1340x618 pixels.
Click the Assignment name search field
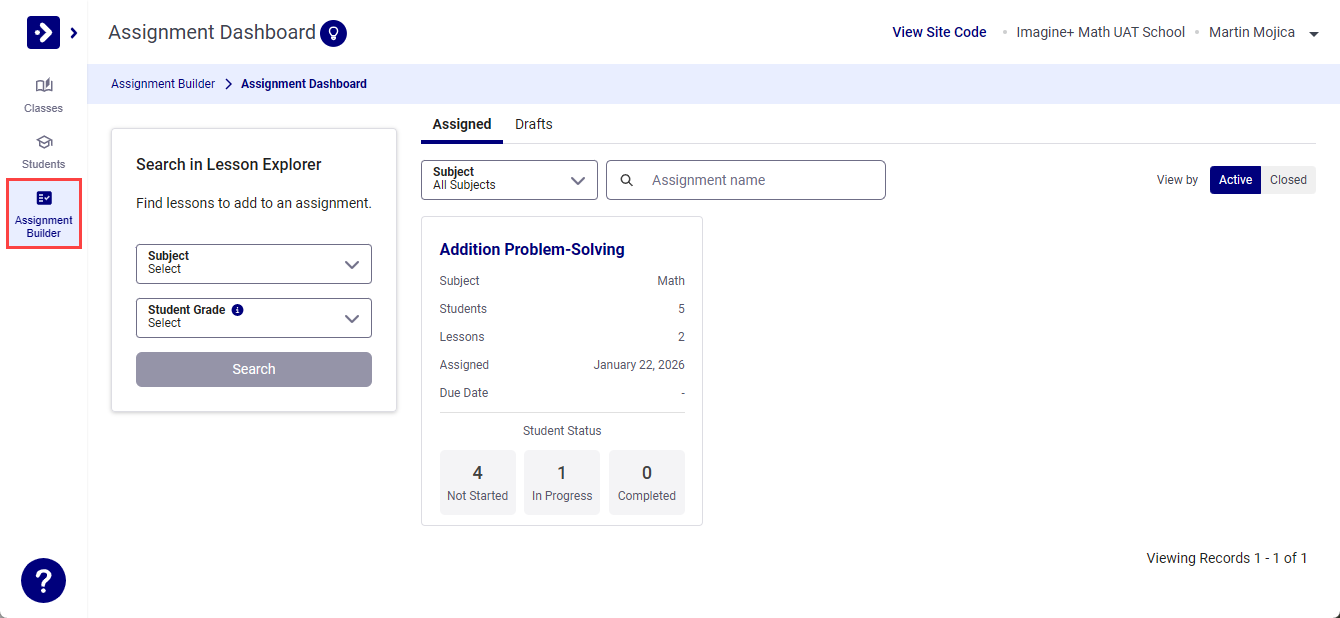746,180
